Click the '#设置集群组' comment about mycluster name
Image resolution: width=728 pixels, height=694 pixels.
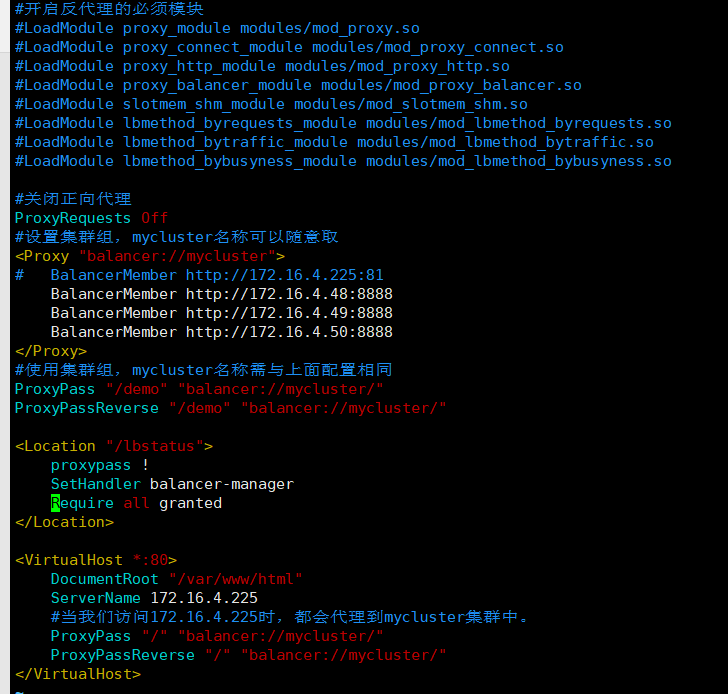pos(176,237)
